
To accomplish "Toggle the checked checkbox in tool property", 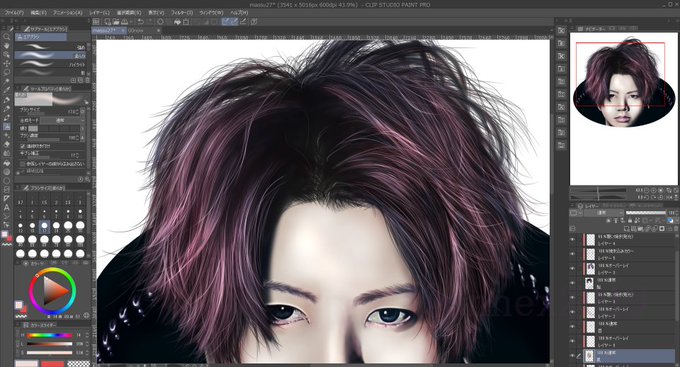I will [23, 146].
